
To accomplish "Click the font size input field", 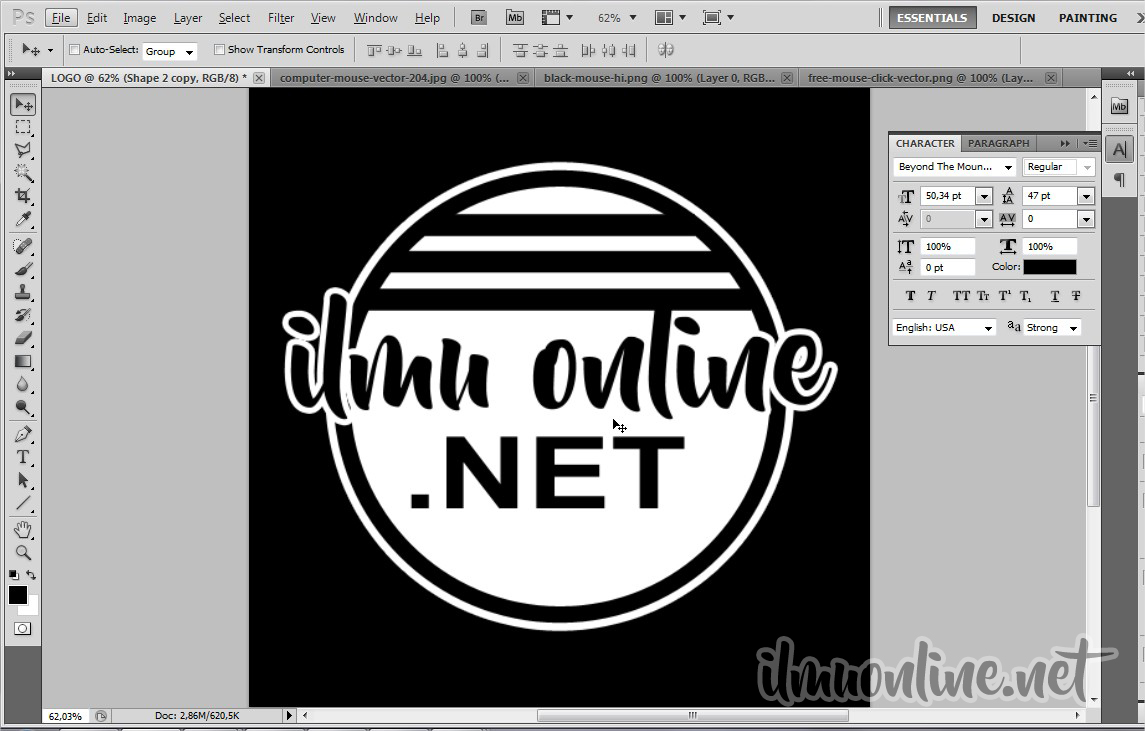I will (946, 196).
